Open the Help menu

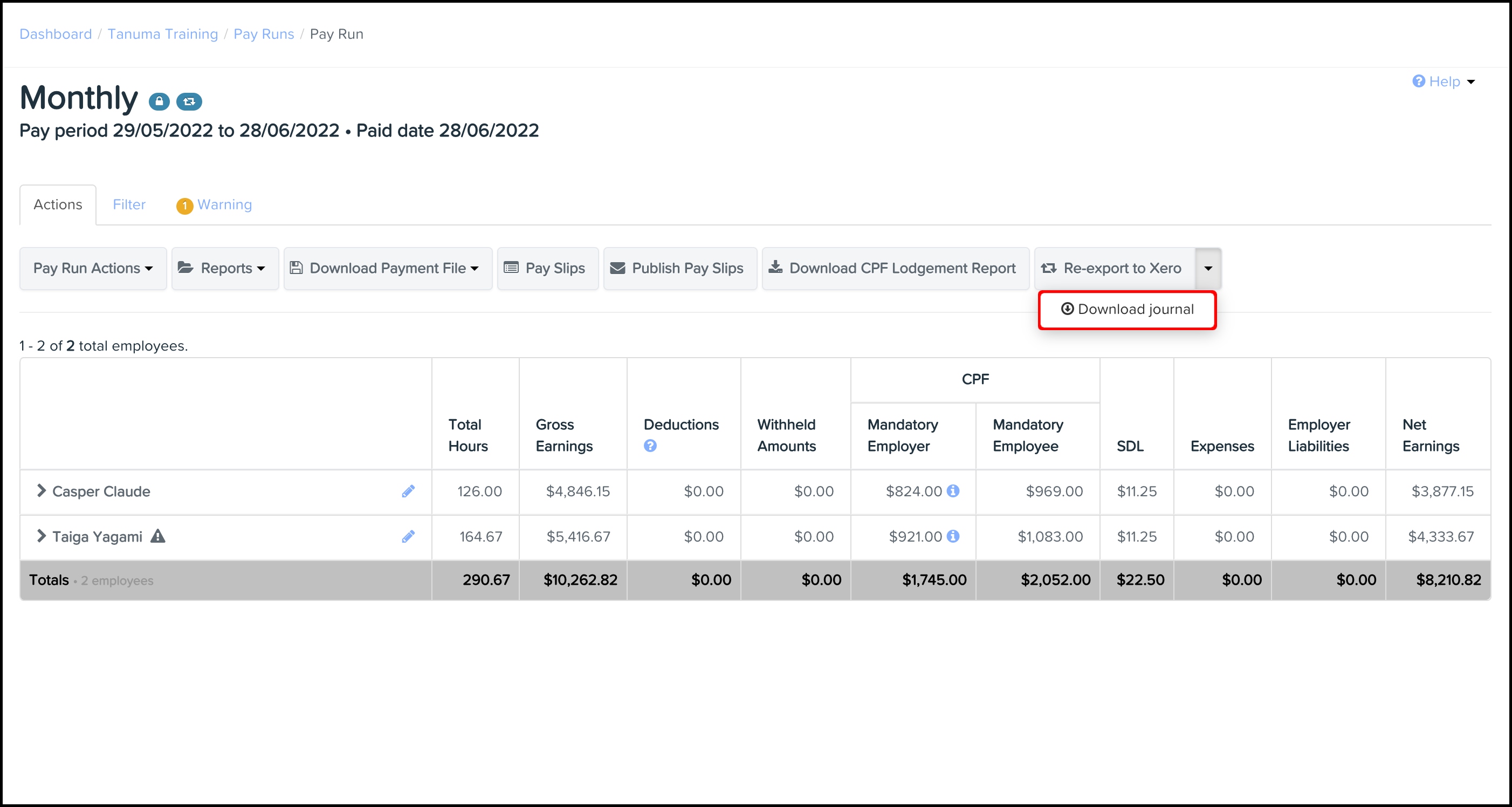click(x=1444, y=81)
